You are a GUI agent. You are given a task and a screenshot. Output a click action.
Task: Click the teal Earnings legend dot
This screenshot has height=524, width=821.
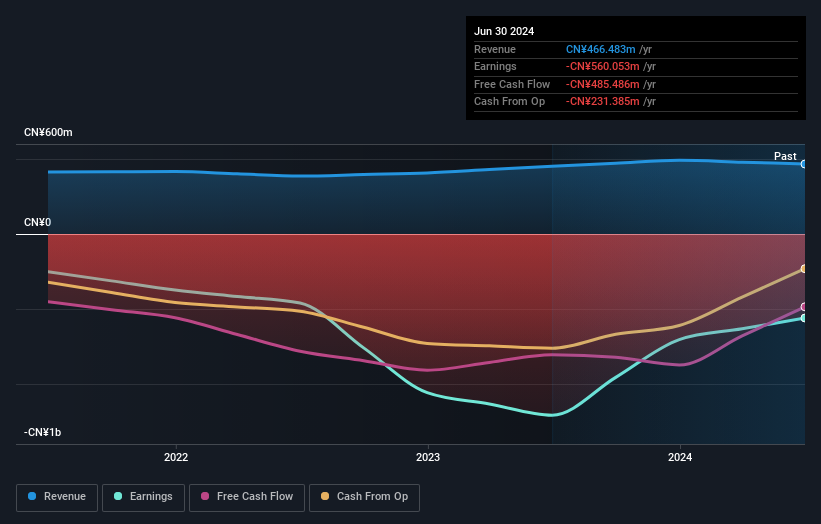(118, 496)
